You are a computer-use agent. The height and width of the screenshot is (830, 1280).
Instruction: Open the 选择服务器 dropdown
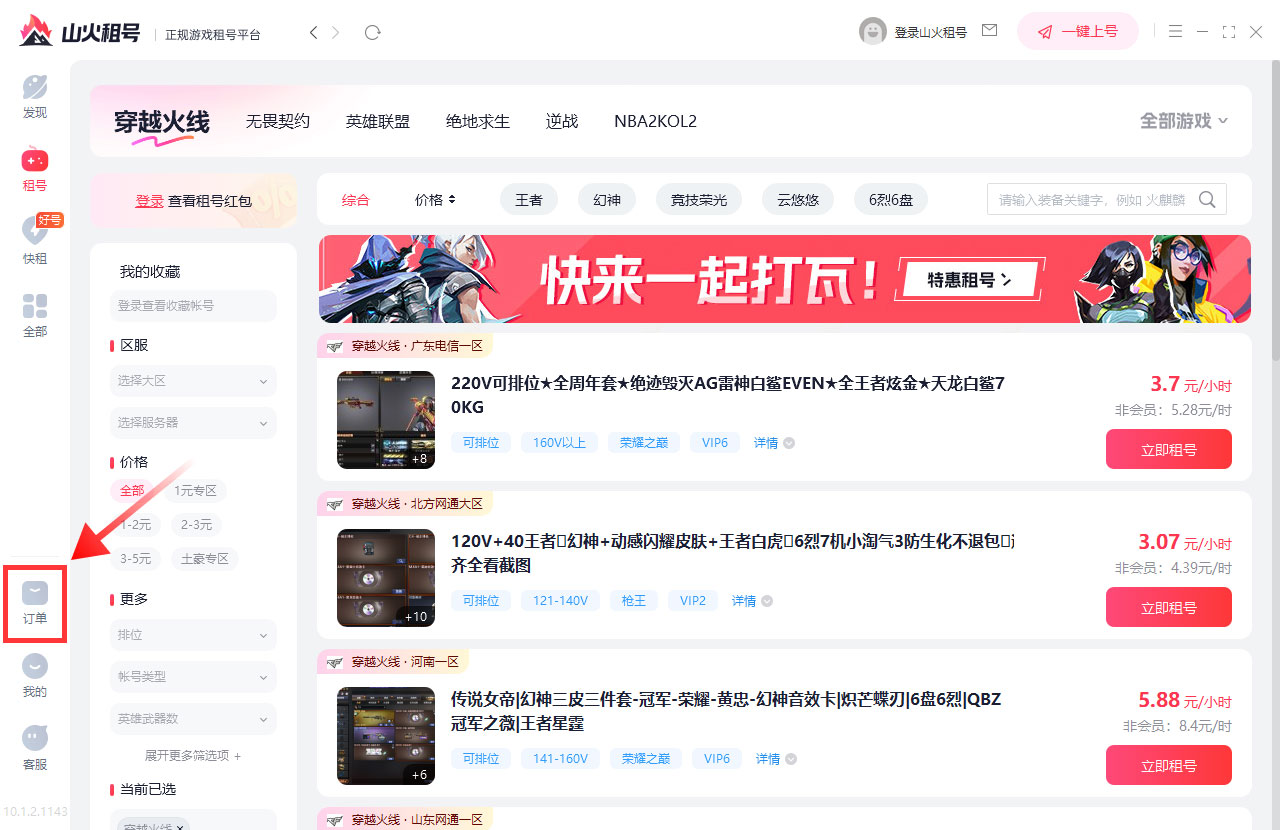click(x=193, y=423)
